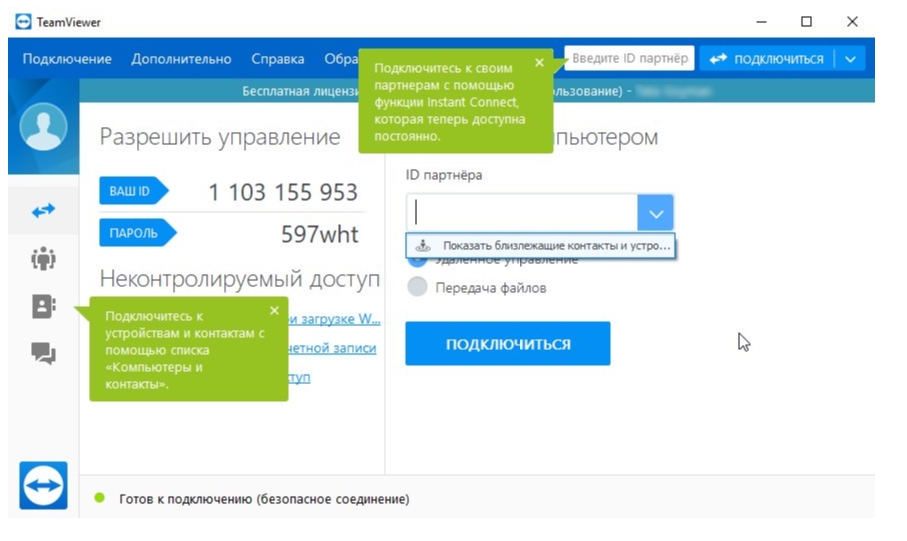Select the Передача файлов radio button
The width and height of the screenshot is (907, 541).
click(x=417, y=287)
